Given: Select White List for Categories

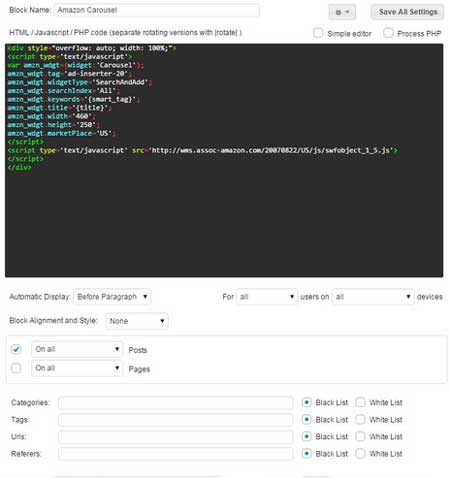Looking at the screenshot, I should [360, 402].
